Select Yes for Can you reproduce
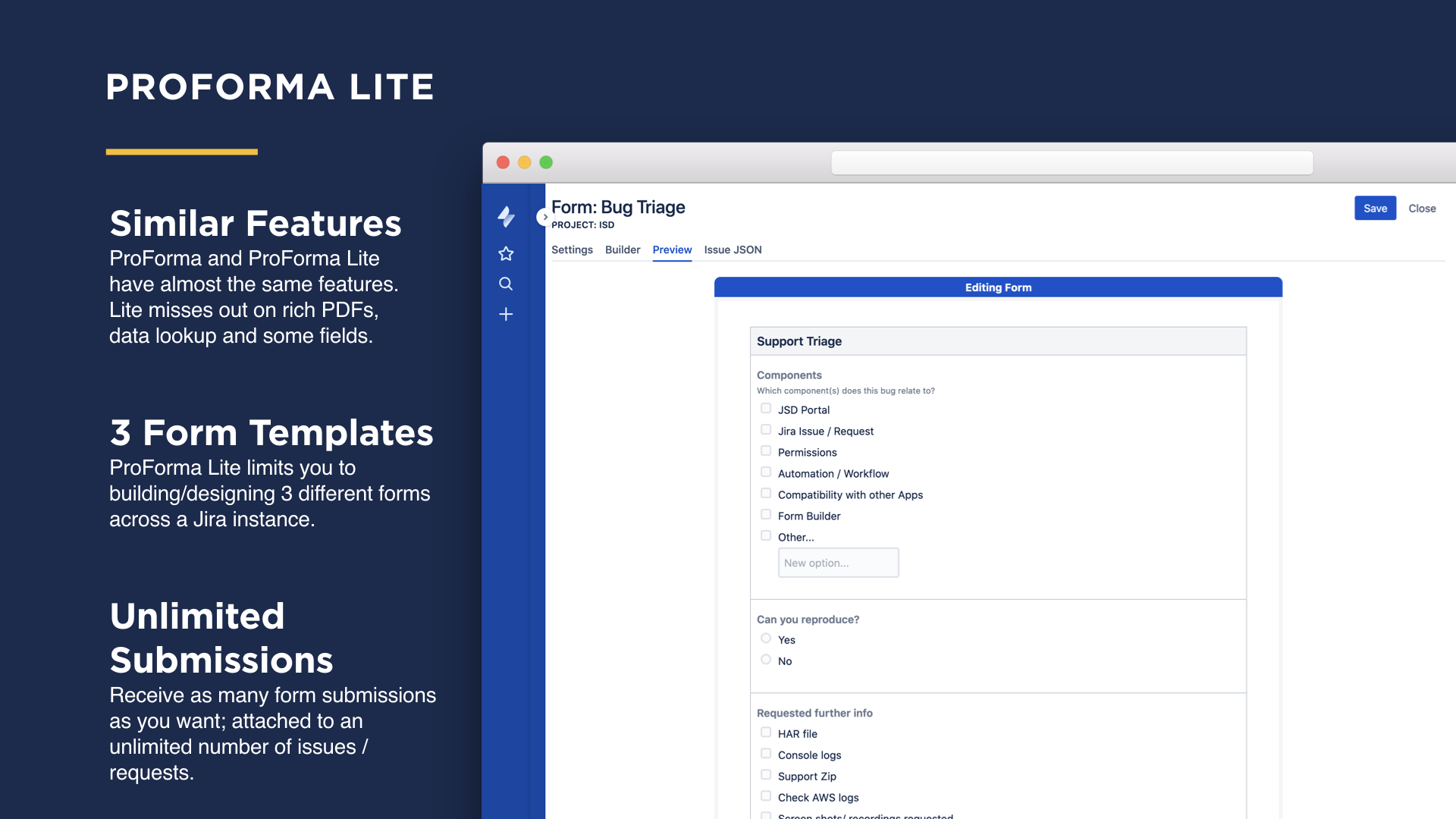This screenshot has width=1456, height=819. tap(766, 638)
